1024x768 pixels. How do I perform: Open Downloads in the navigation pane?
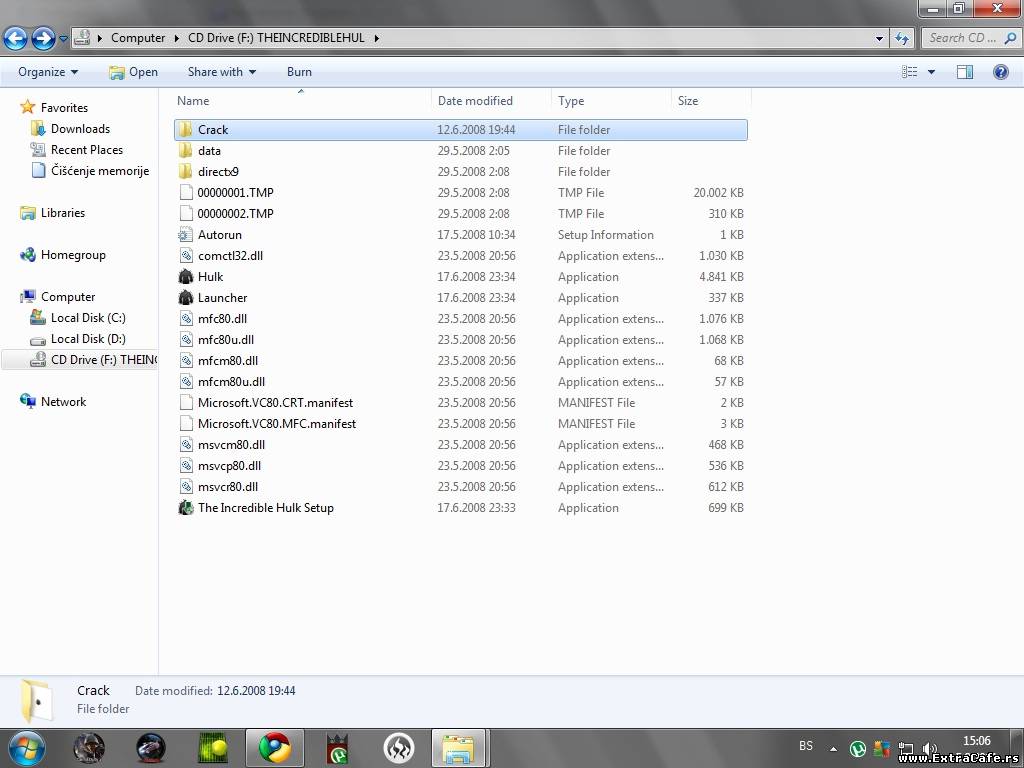(x=80, y=129)
